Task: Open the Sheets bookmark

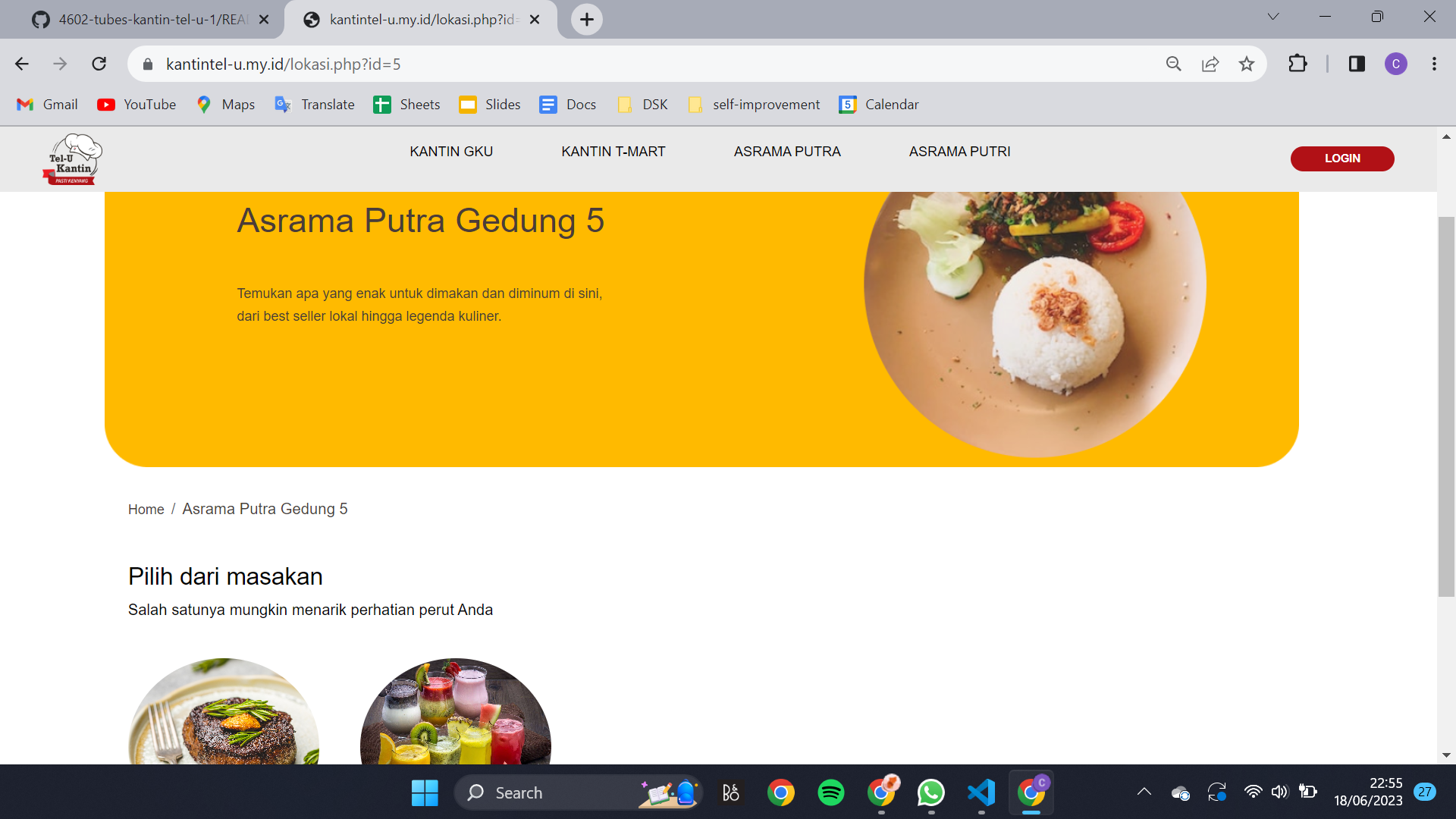Action: coord(406,105)
